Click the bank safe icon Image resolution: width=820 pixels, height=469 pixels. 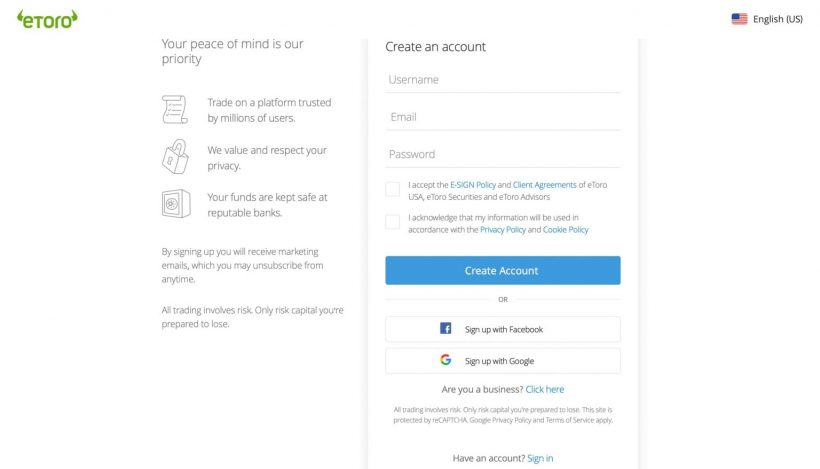tap(176, 203)
